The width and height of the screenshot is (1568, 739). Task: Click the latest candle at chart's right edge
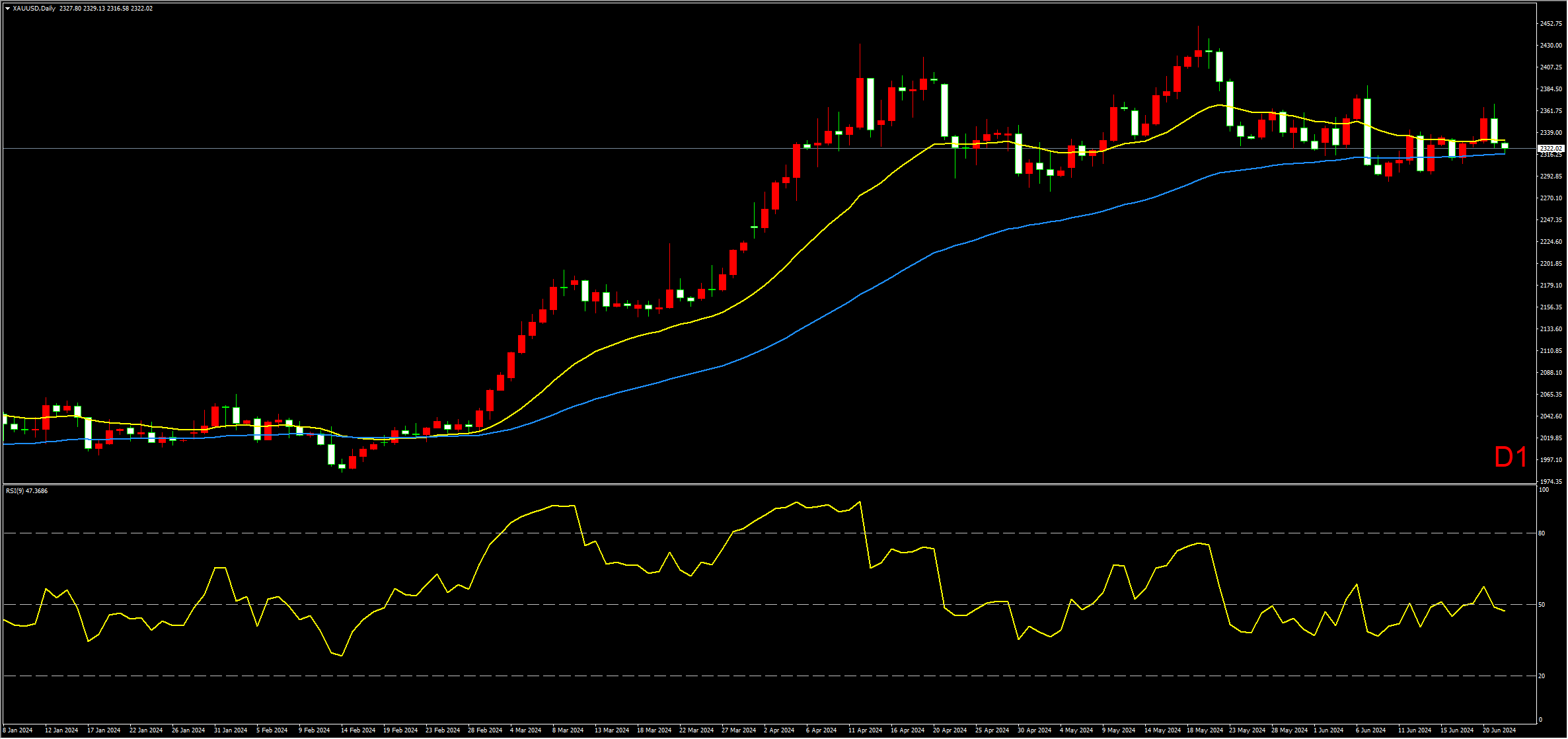point(1505,145)
